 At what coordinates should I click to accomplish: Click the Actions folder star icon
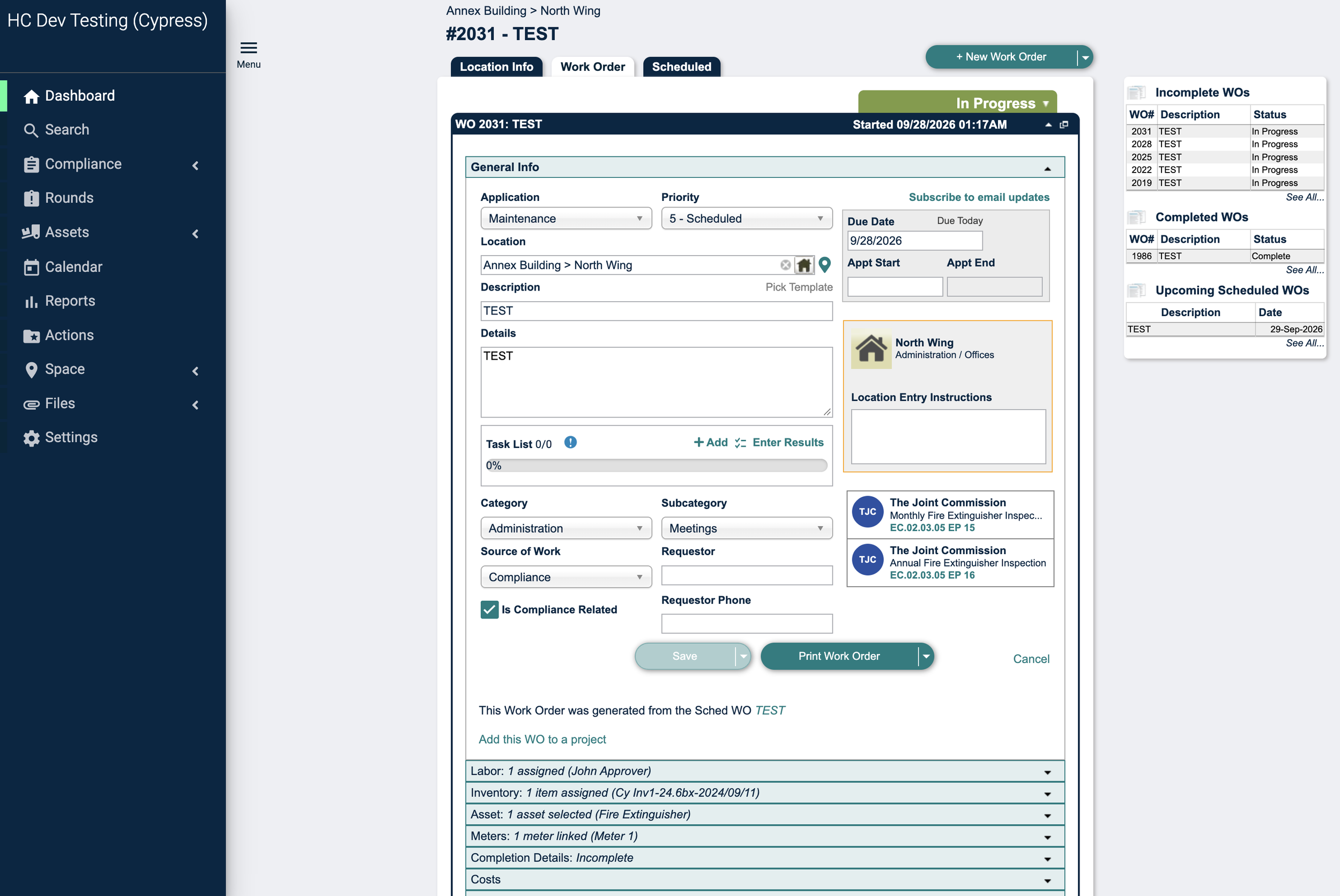click(32, 335)
